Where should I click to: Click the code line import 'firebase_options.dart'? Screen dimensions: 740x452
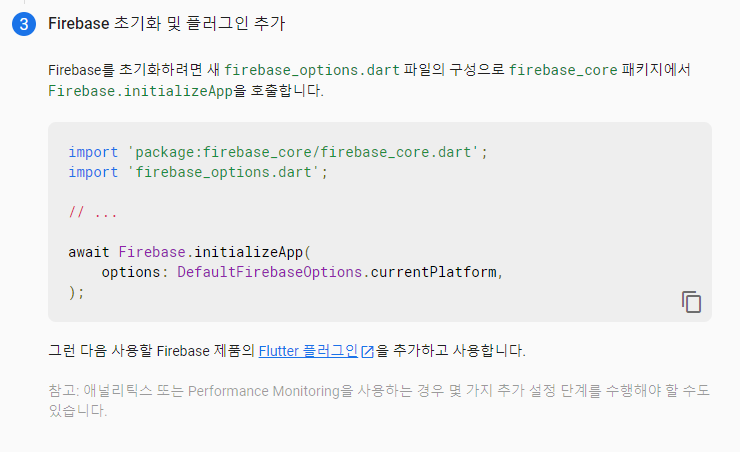coord(198,172)
